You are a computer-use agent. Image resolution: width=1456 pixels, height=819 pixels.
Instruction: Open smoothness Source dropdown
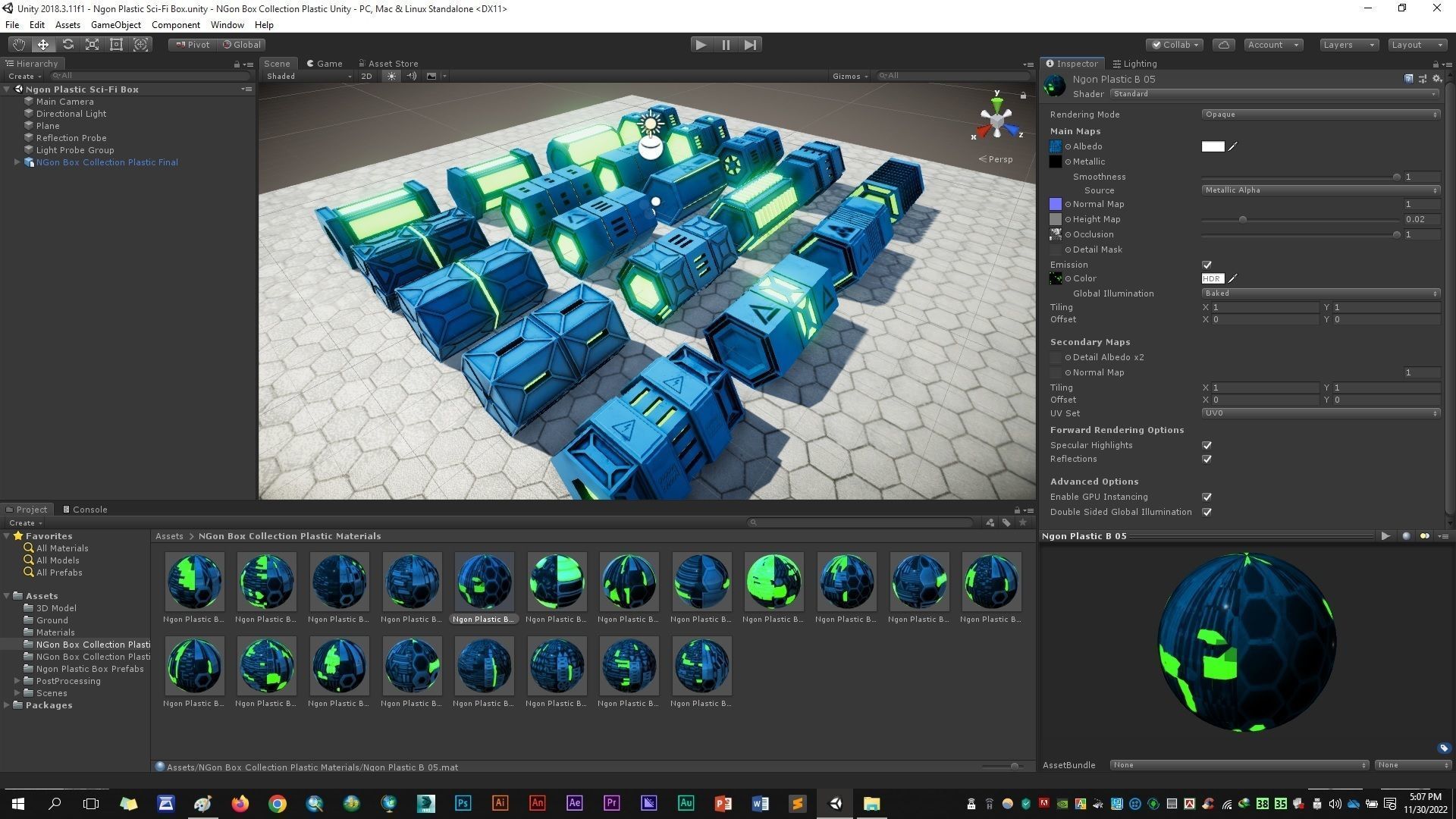(1320, 190)
